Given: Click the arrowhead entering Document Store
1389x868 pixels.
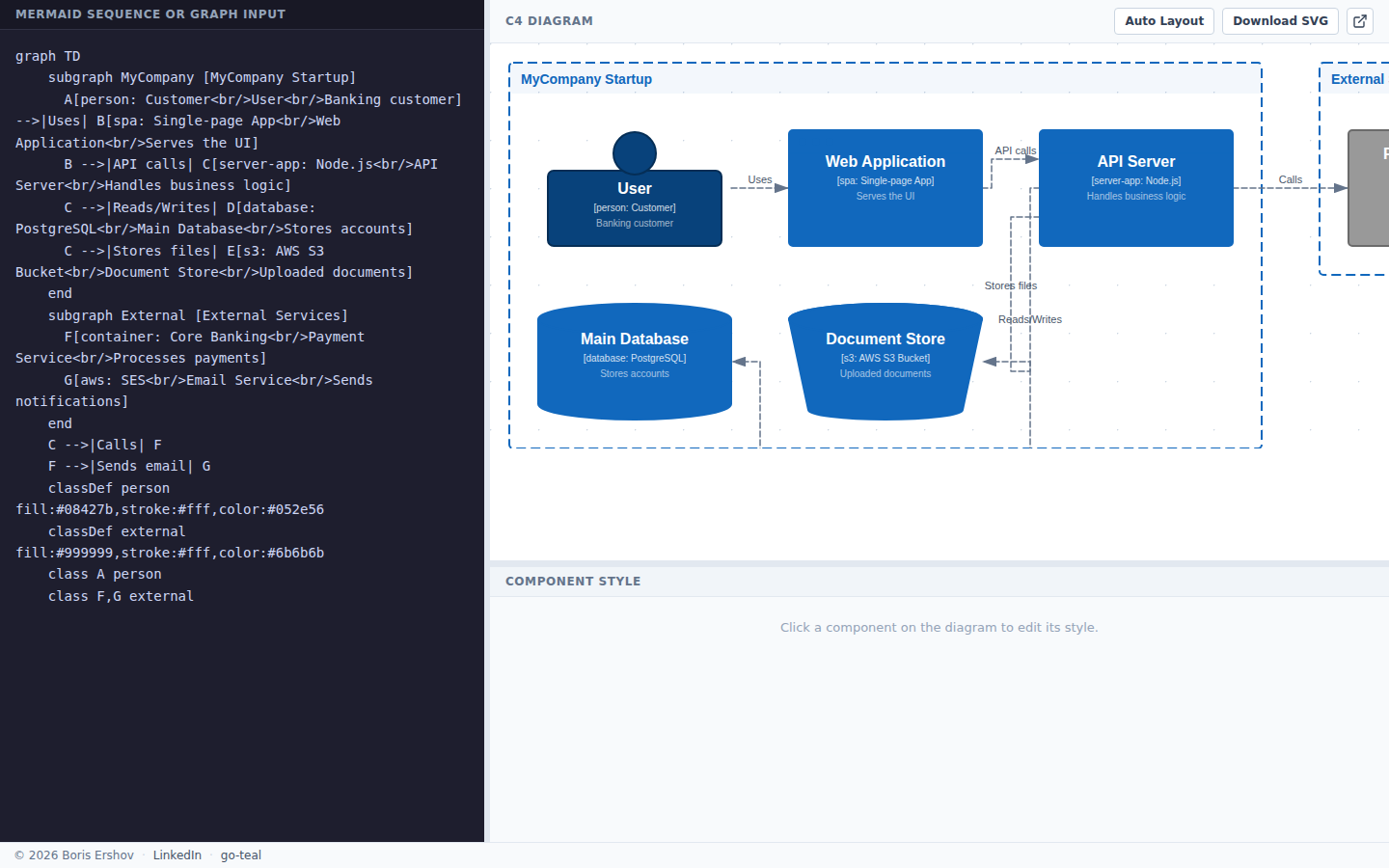Looking at the screenshot, I should click(991, 362).
